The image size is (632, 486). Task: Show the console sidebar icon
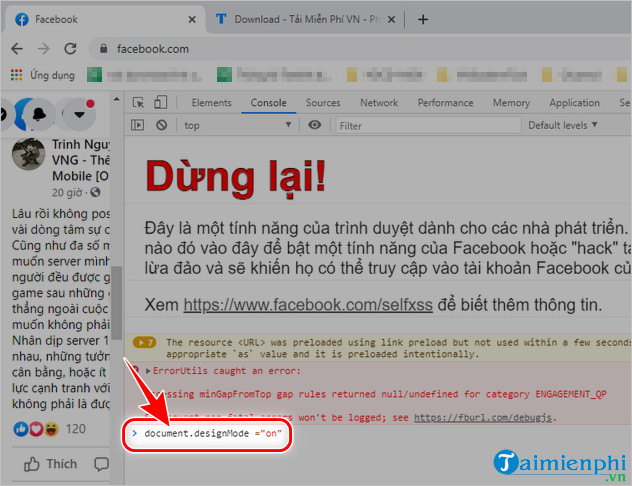click(137, 125)
